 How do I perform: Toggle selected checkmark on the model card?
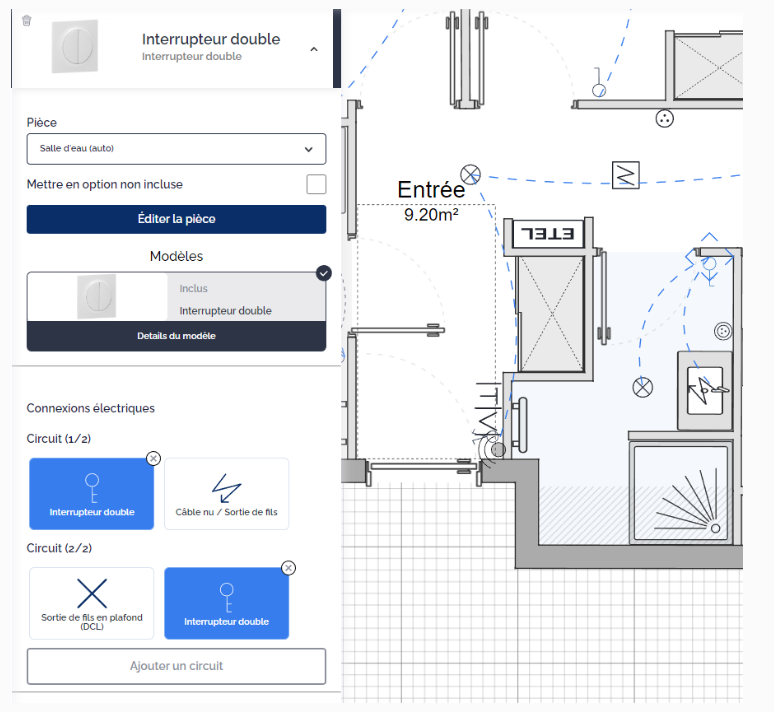[x=323, y=273]
